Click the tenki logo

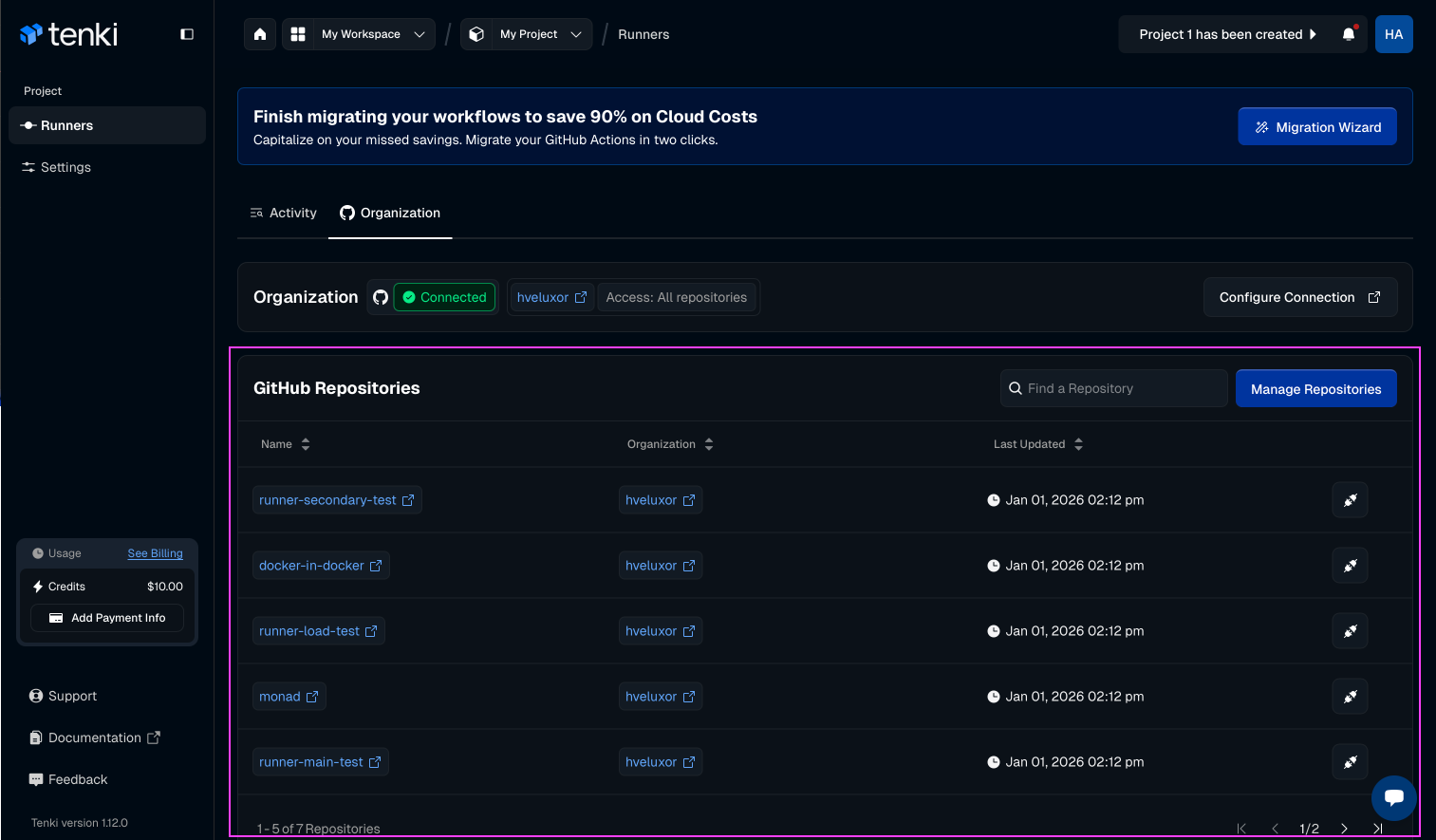(69, 35)
